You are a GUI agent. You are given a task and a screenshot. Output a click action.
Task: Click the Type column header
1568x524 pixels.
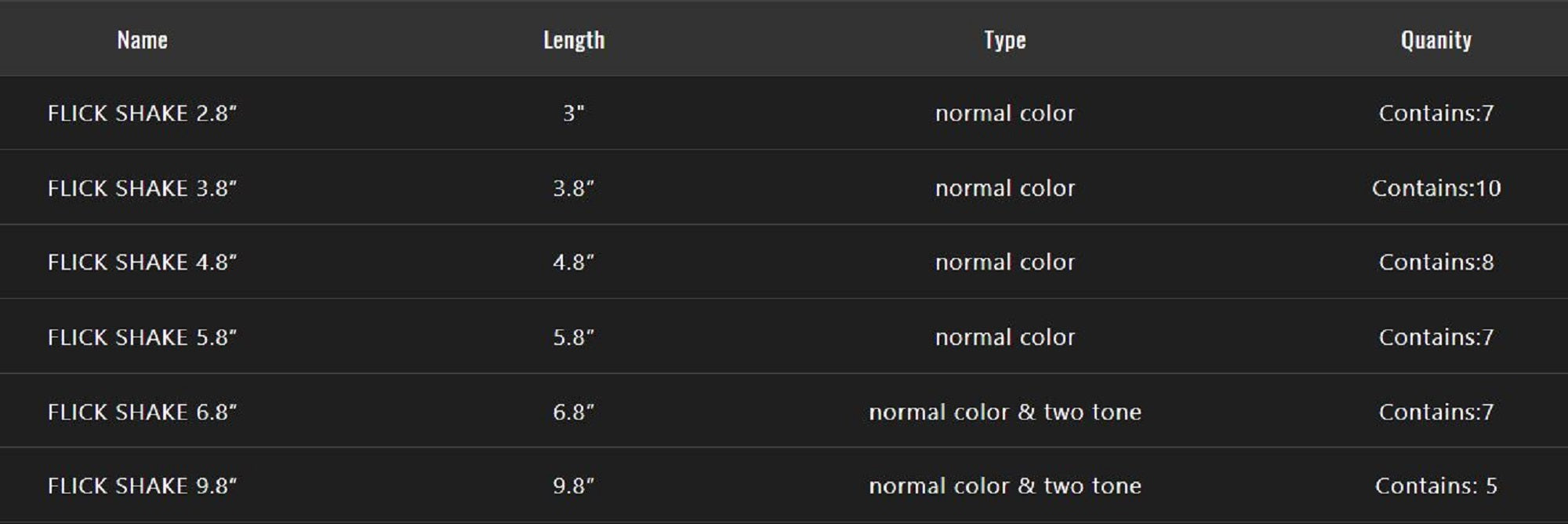(x=1004, y=40)
